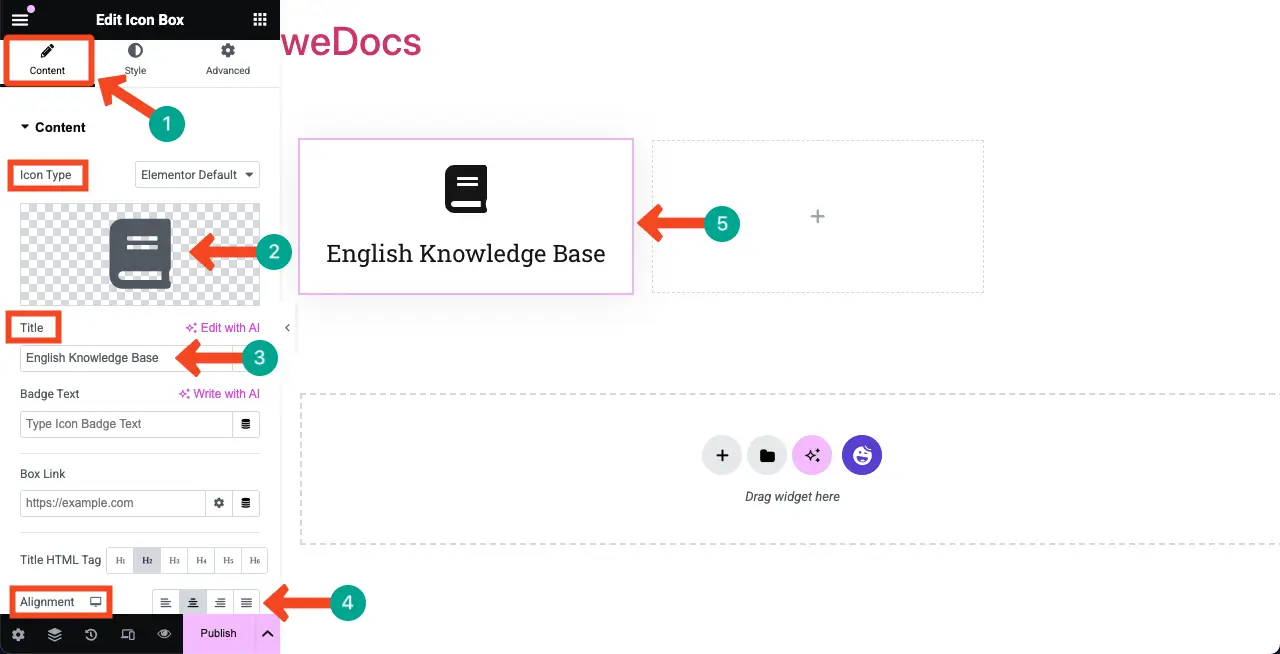
Task: Open the Navigator layers icon
Action: click(x=54, y=634)
